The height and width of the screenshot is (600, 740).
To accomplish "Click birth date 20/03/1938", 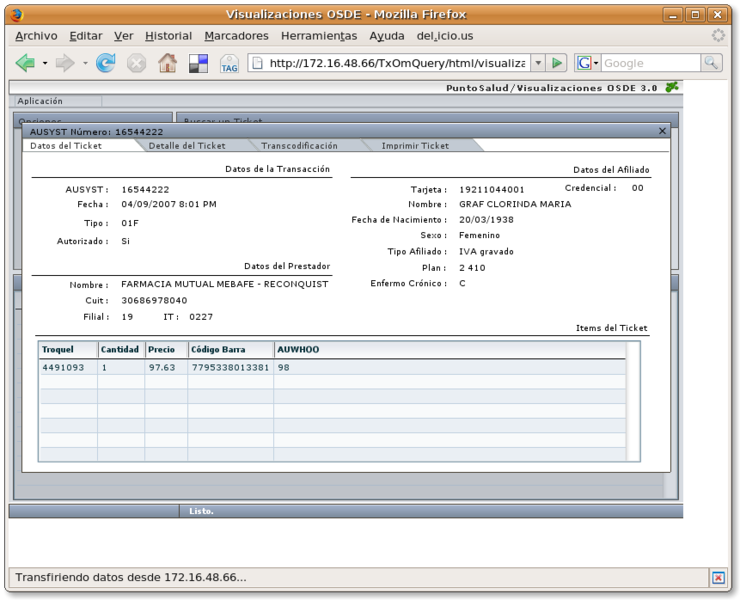I will pyautogui.click(x=487, y=220).
